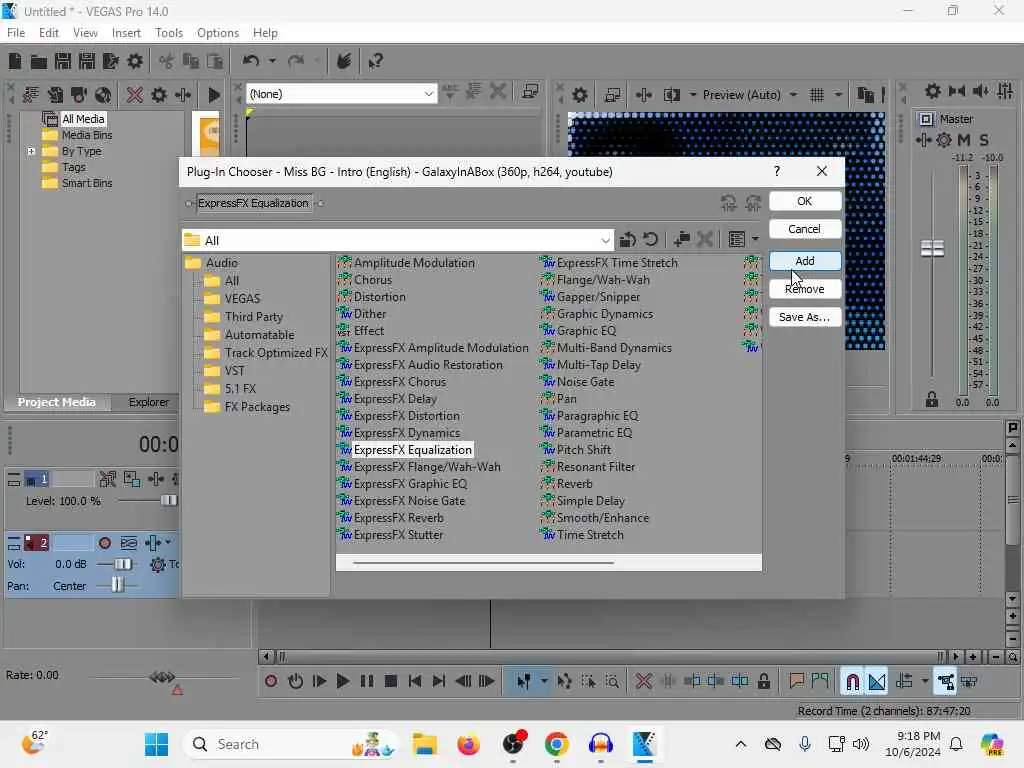Viewport: 1024px width, 768px height.
Task: Click preview Video Properties gear icon
Action: [x=579, y=95]
